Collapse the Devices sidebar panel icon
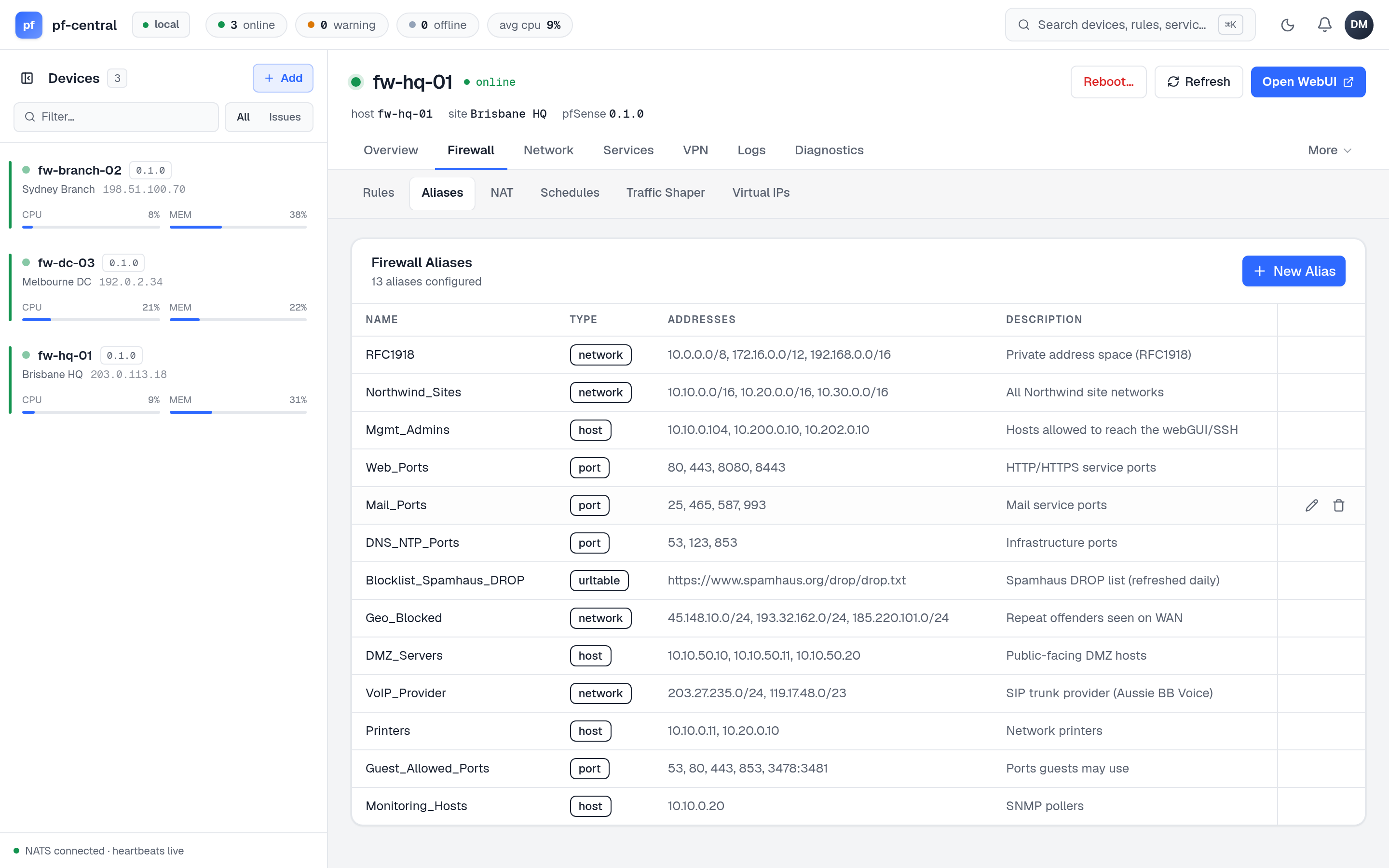 (27, 78)
